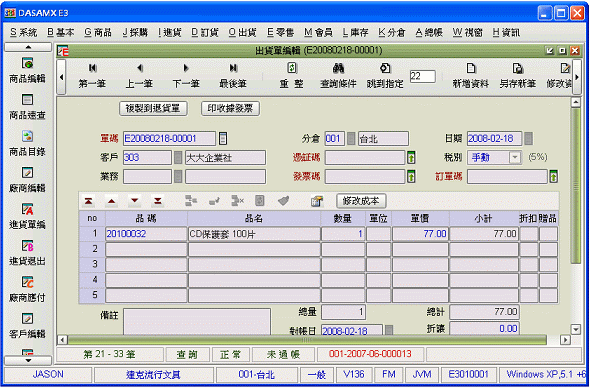Open 商品編輯 in the left sidebar

coord(27,70)
